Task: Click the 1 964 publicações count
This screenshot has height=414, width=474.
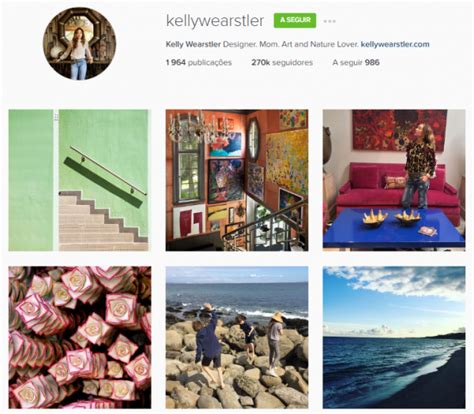Action: coord(199,63)
